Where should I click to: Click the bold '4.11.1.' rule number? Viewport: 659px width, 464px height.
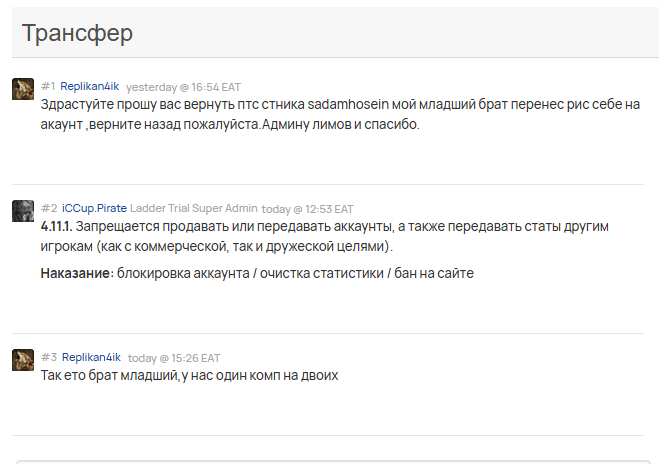(x=56, y=226)
